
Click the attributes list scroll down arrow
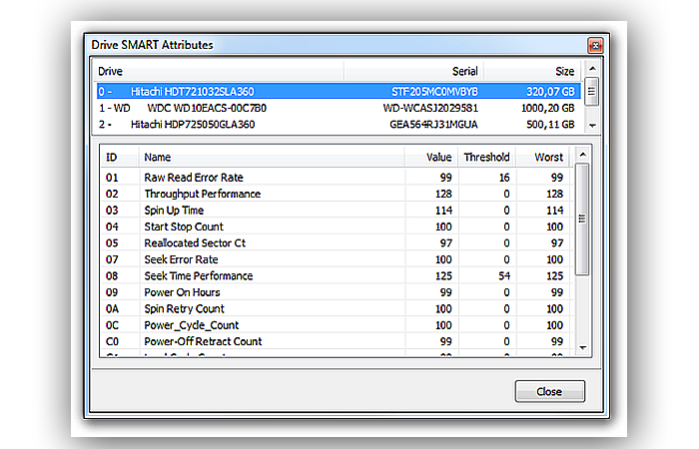pos(583,348)
